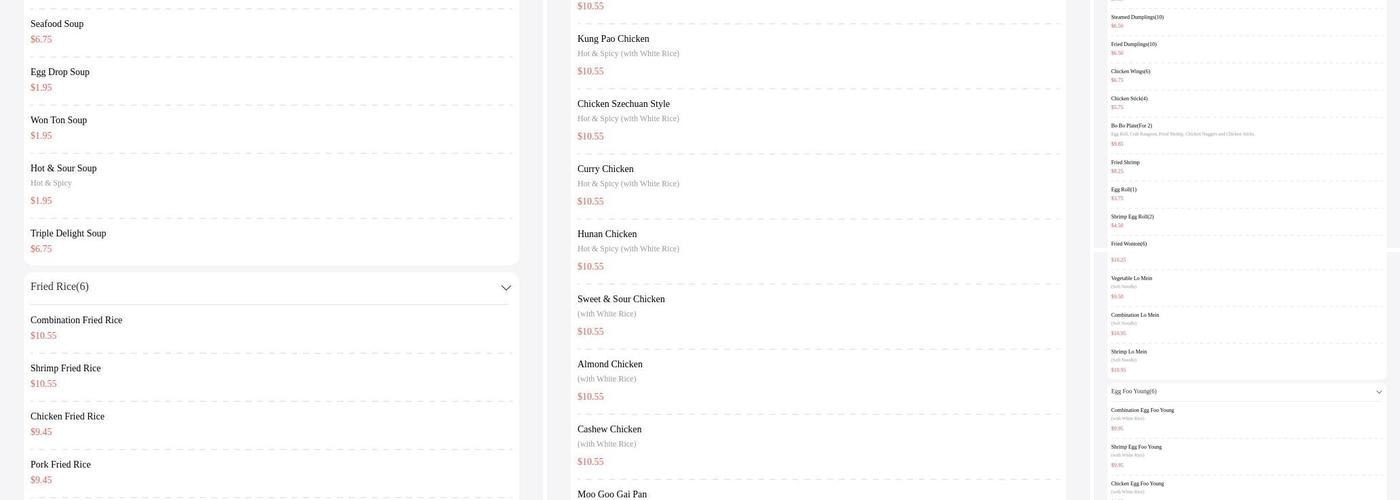Collapse the Fried Rice(6) section chevron
Screen dimensions: 1400x500
click(506, 288)
